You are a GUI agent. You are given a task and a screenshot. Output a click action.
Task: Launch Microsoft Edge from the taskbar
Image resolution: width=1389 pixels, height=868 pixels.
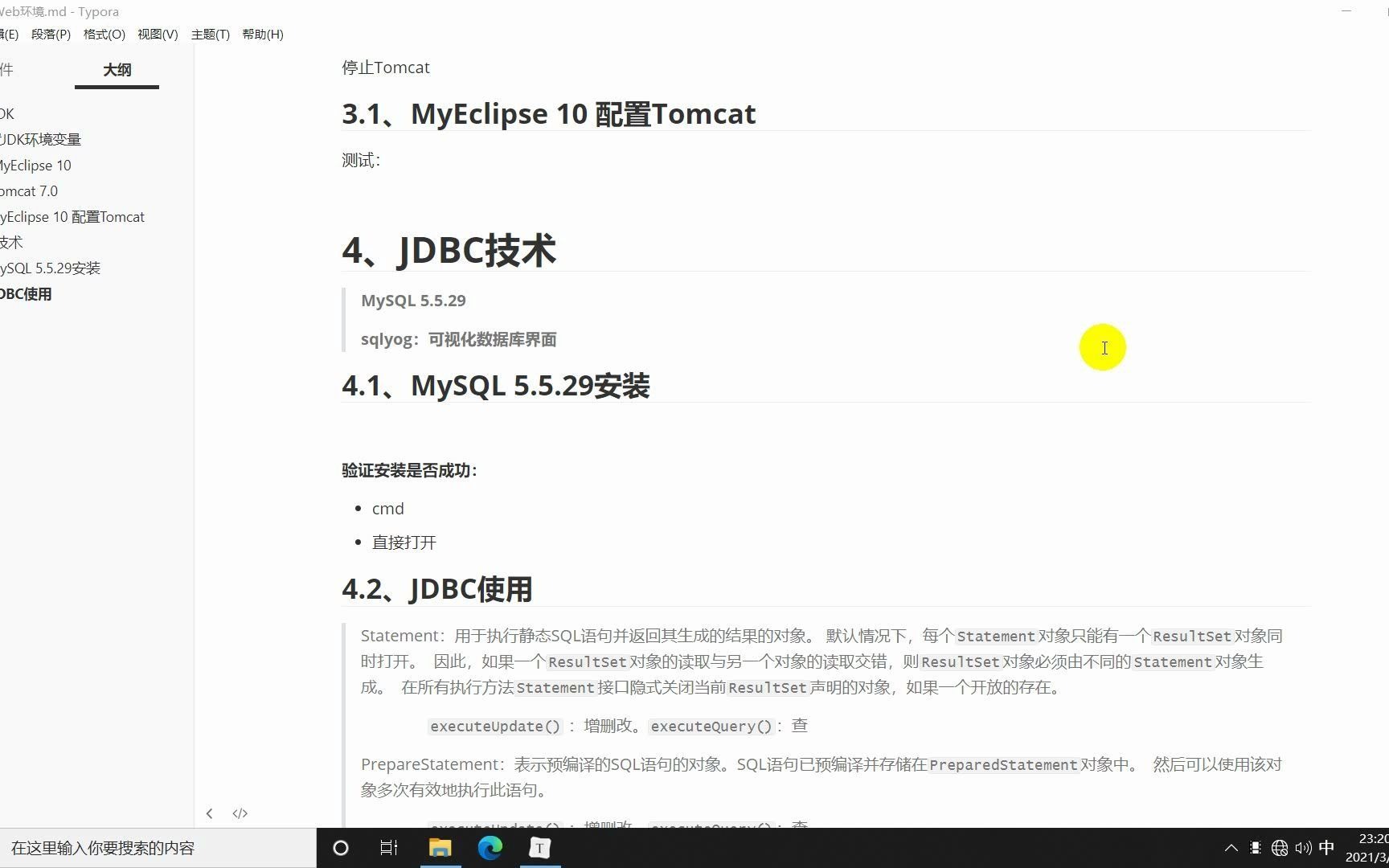coord(490,848)
